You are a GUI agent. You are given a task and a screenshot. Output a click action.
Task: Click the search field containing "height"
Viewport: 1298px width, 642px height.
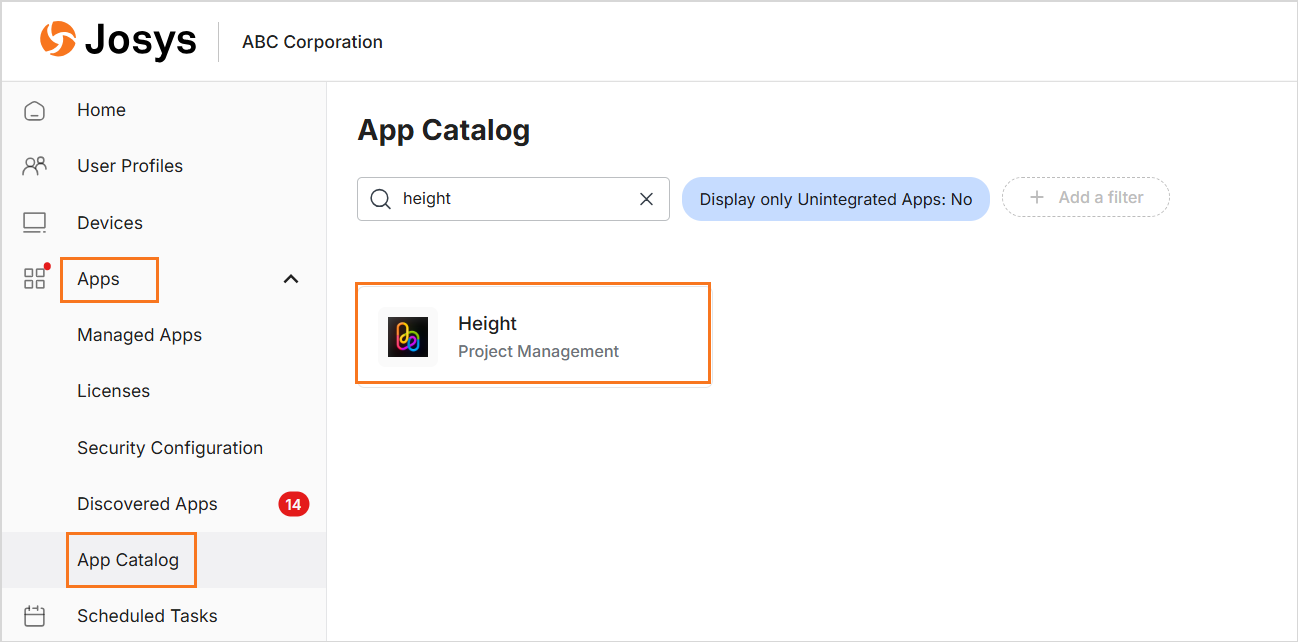(x=513, y=199)
